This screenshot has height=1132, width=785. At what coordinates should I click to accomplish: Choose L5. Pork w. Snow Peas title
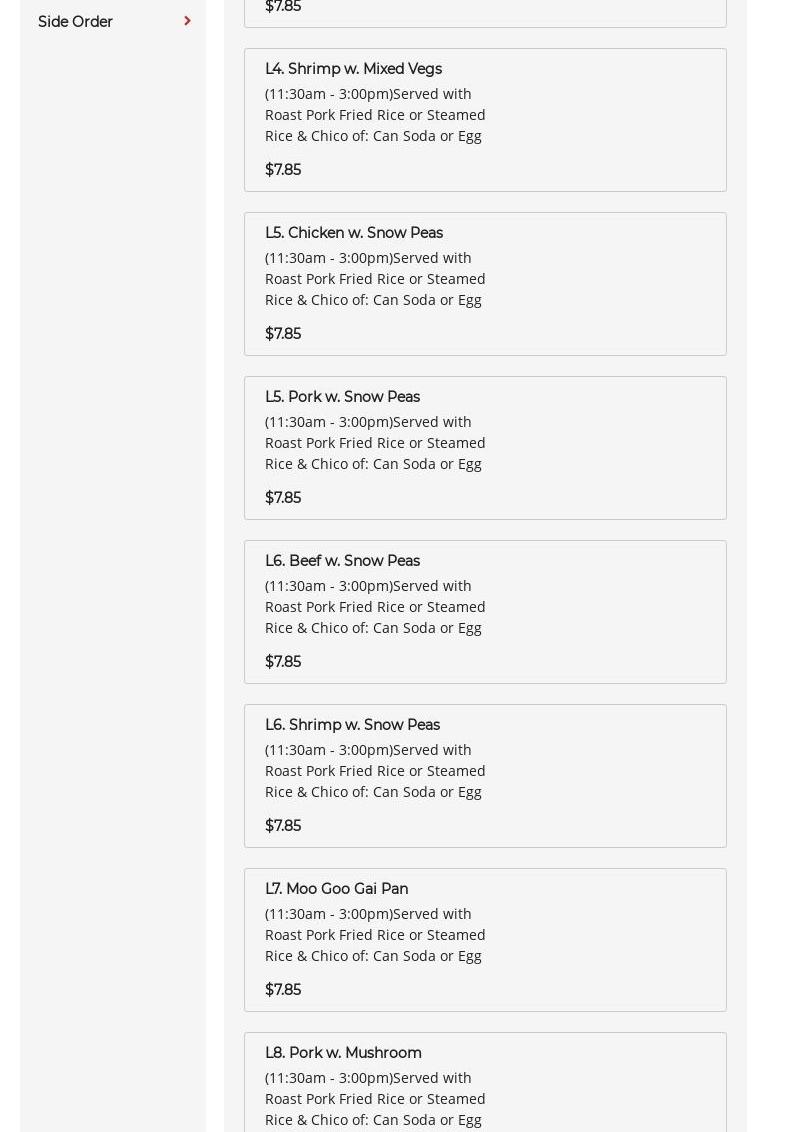click(342, 397)
